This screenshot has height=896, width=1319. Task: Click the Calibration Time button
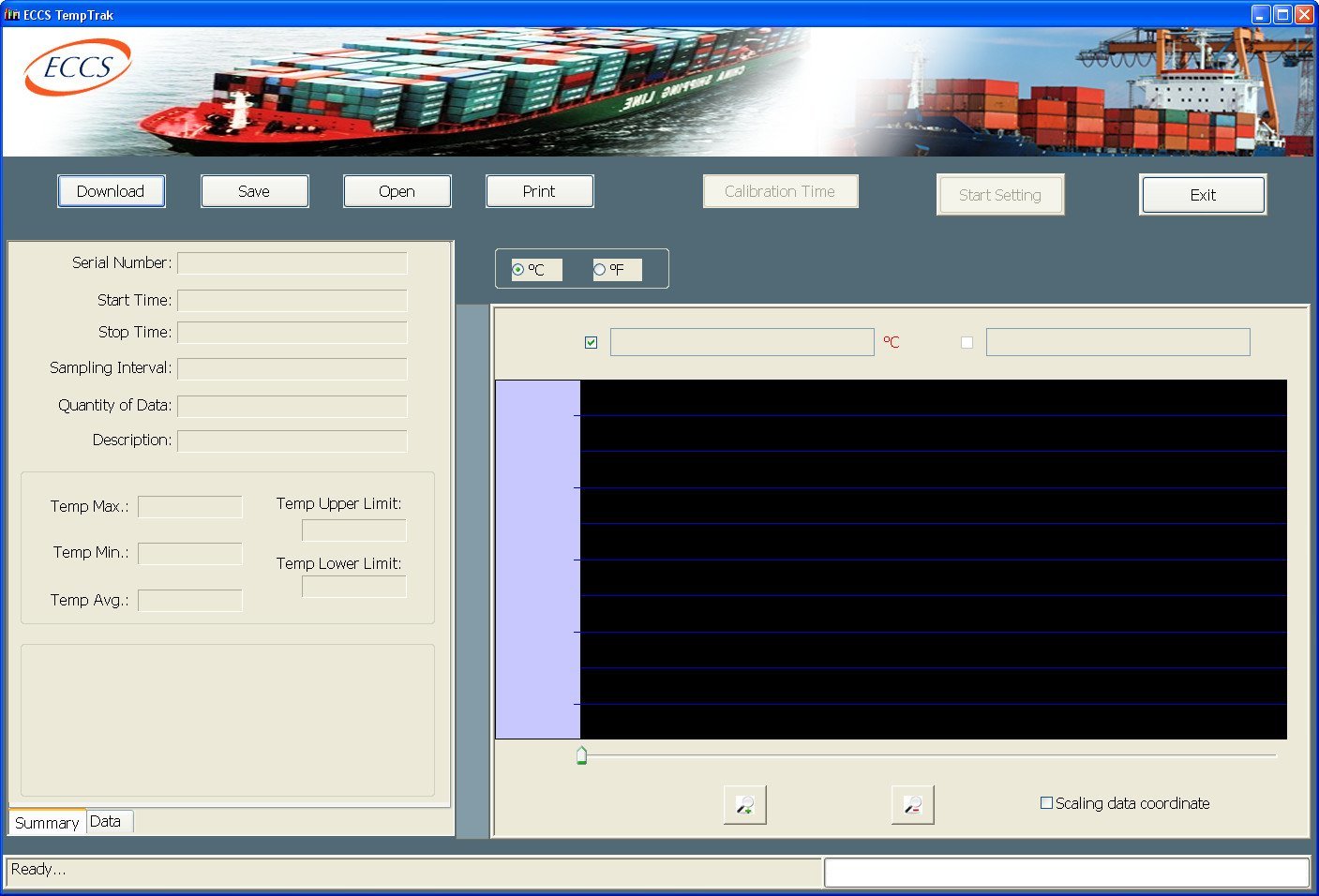pos(780,191)
